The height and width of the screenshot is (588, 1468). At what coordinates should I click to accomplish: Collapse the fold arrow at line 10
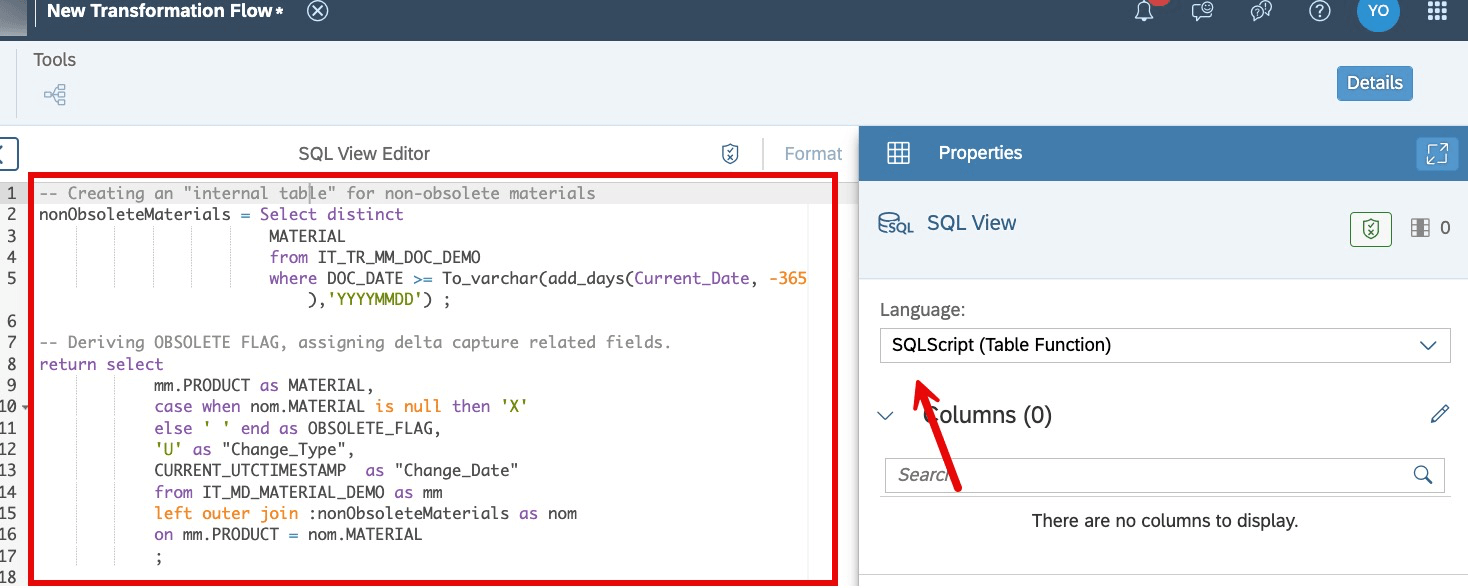[x=24, y=407]
